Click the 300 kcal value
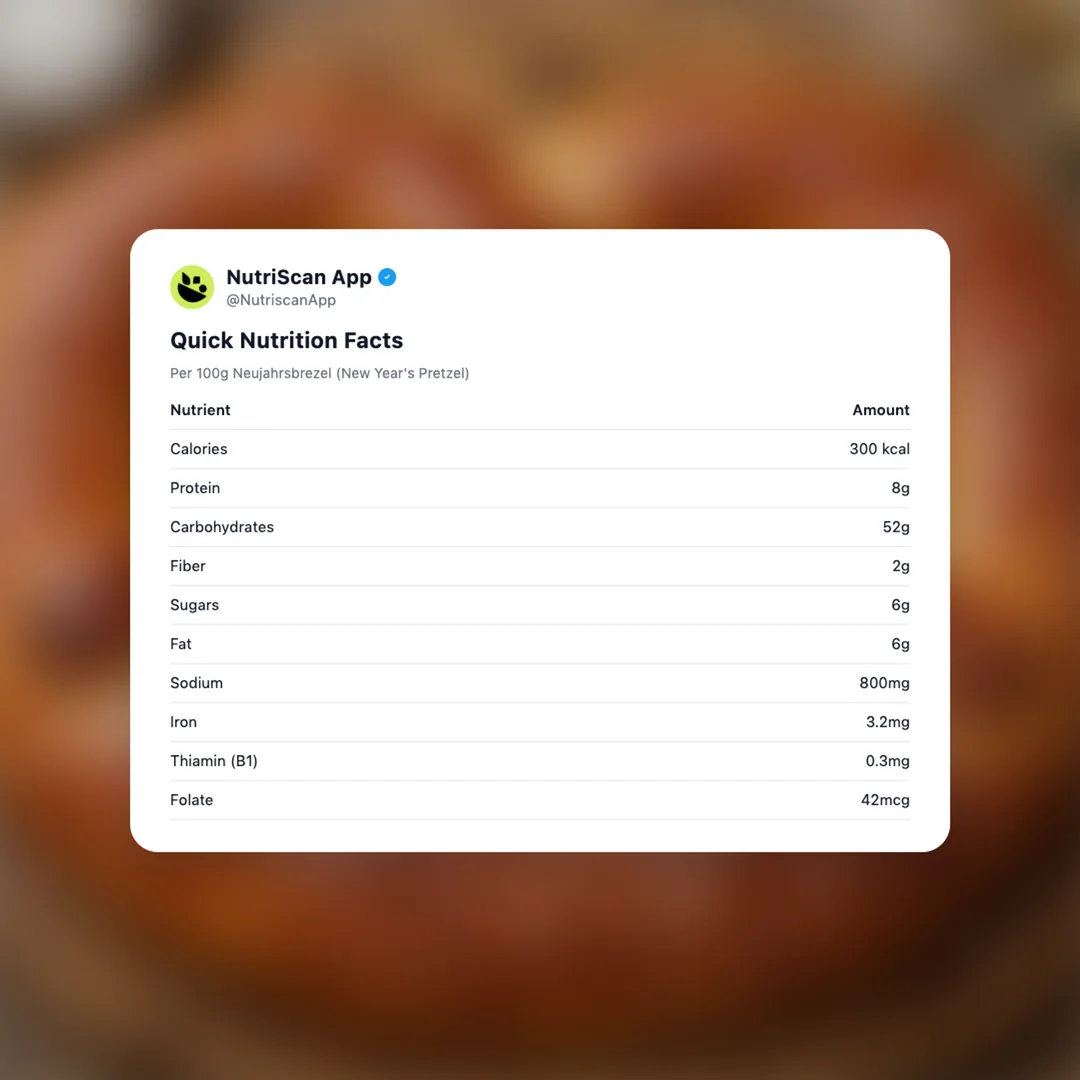This screenshot has height=1080, width=1080. tap(879, 449)
